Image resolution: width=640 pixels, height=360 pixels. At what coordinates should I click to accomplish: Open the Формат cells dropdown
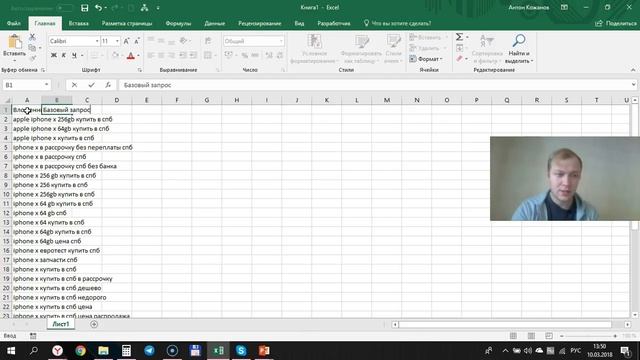tap(426, 59)
